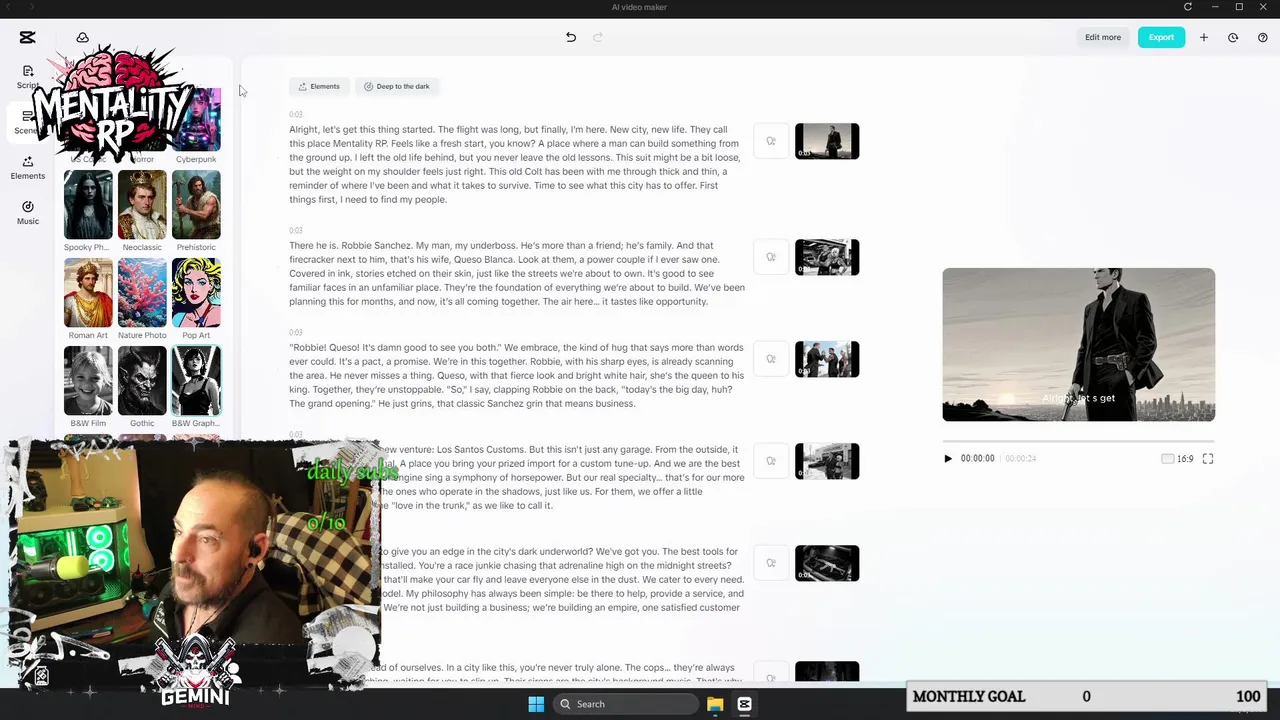Click the 'Los Santos Customs' paragraph text
Image resolution: width=1280 pixels, height=720 pixels.
pos(562,477)
